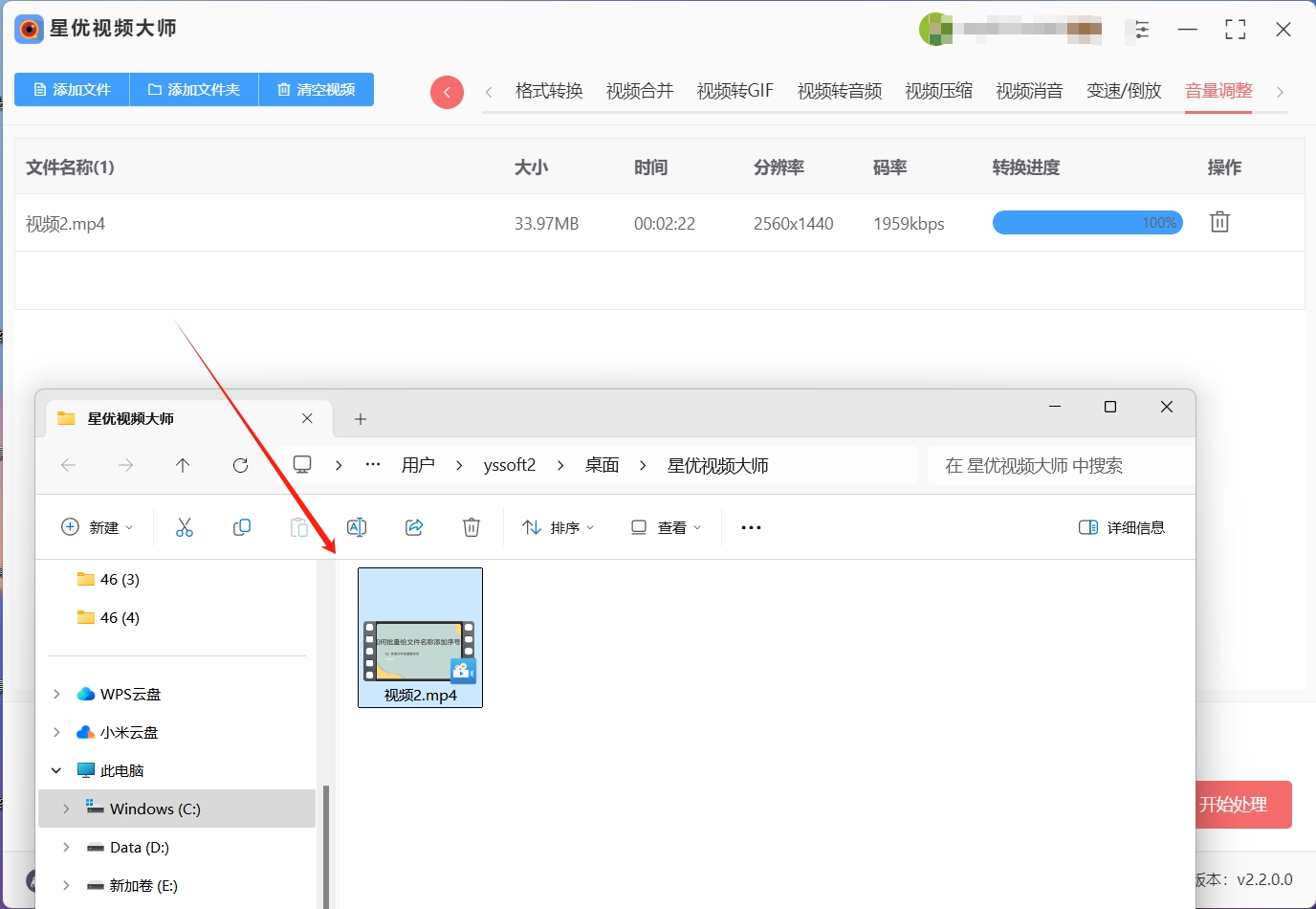Viewport: 1316px width, 909px height.
Task: Go up one folder level in Explorer
Action: click(183, 465)
